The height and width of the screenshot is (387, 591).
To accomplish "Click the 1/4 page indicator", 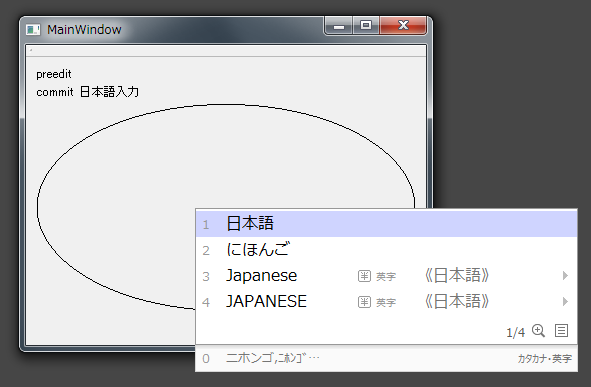I will point(515,332).
